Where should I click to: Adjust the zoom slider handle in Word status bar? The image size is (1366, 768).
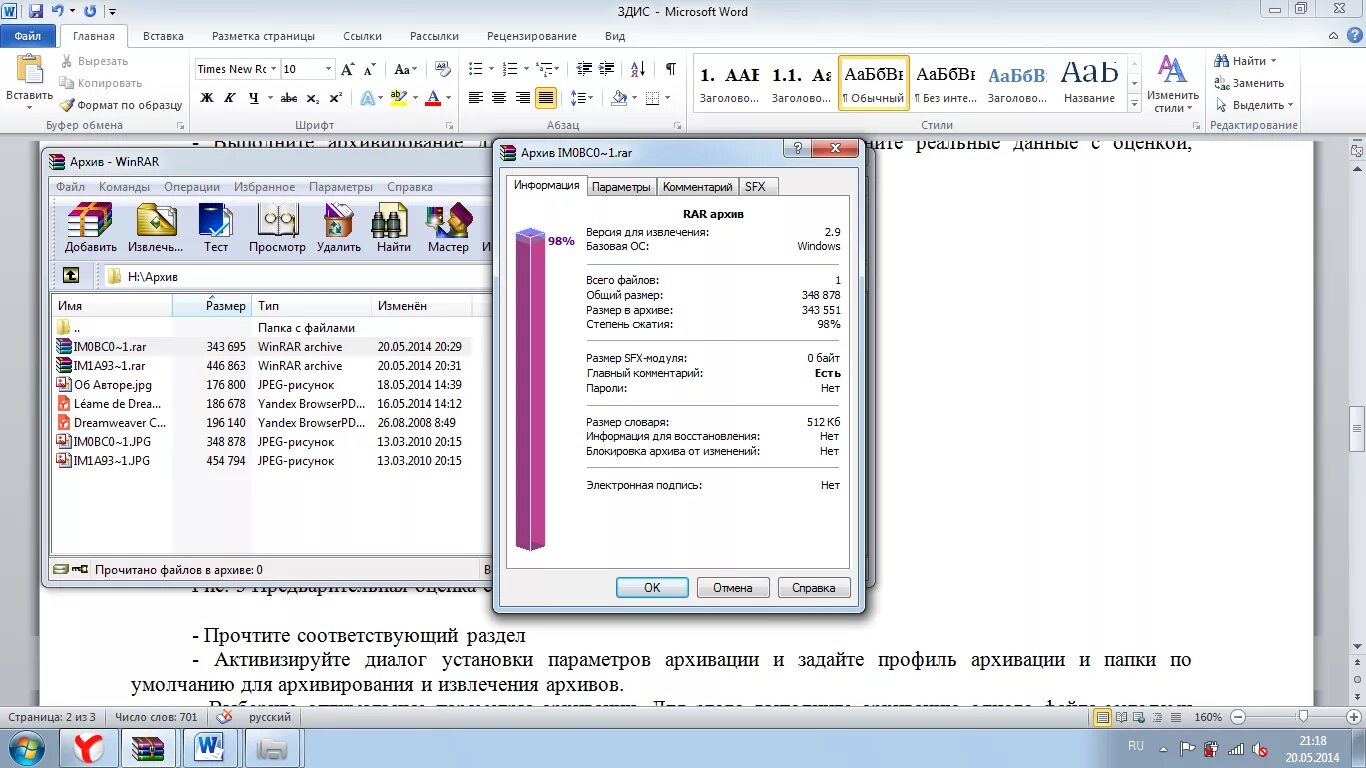click(1303, 717)
